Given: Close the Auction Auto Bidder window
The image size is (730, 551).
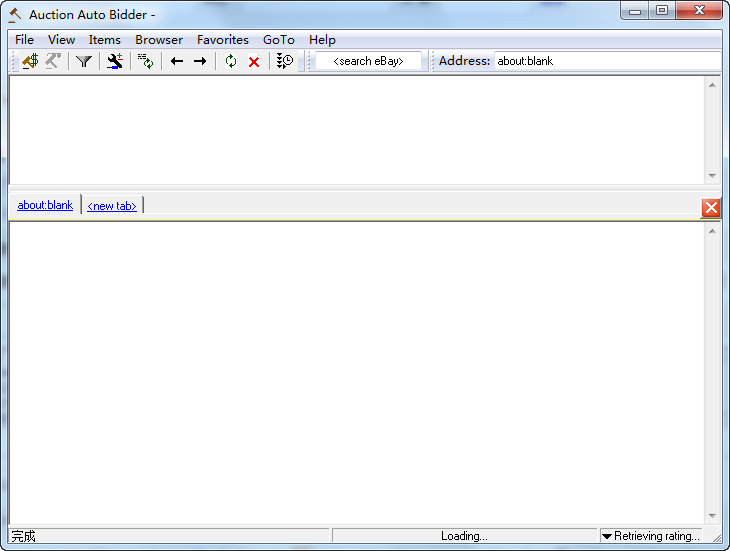Looking at the screenshot, I should pyautogui.click(x=699, y=11).
